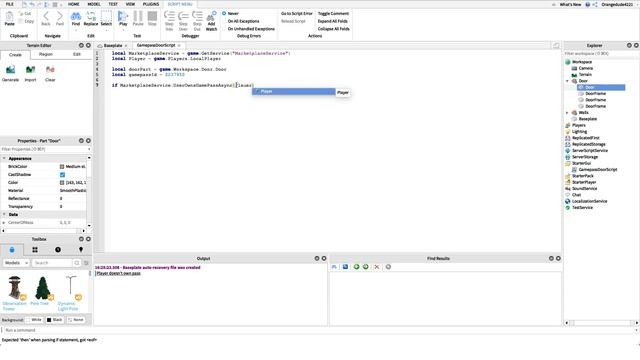Click Find Results previous green arrow

[356, 267]
